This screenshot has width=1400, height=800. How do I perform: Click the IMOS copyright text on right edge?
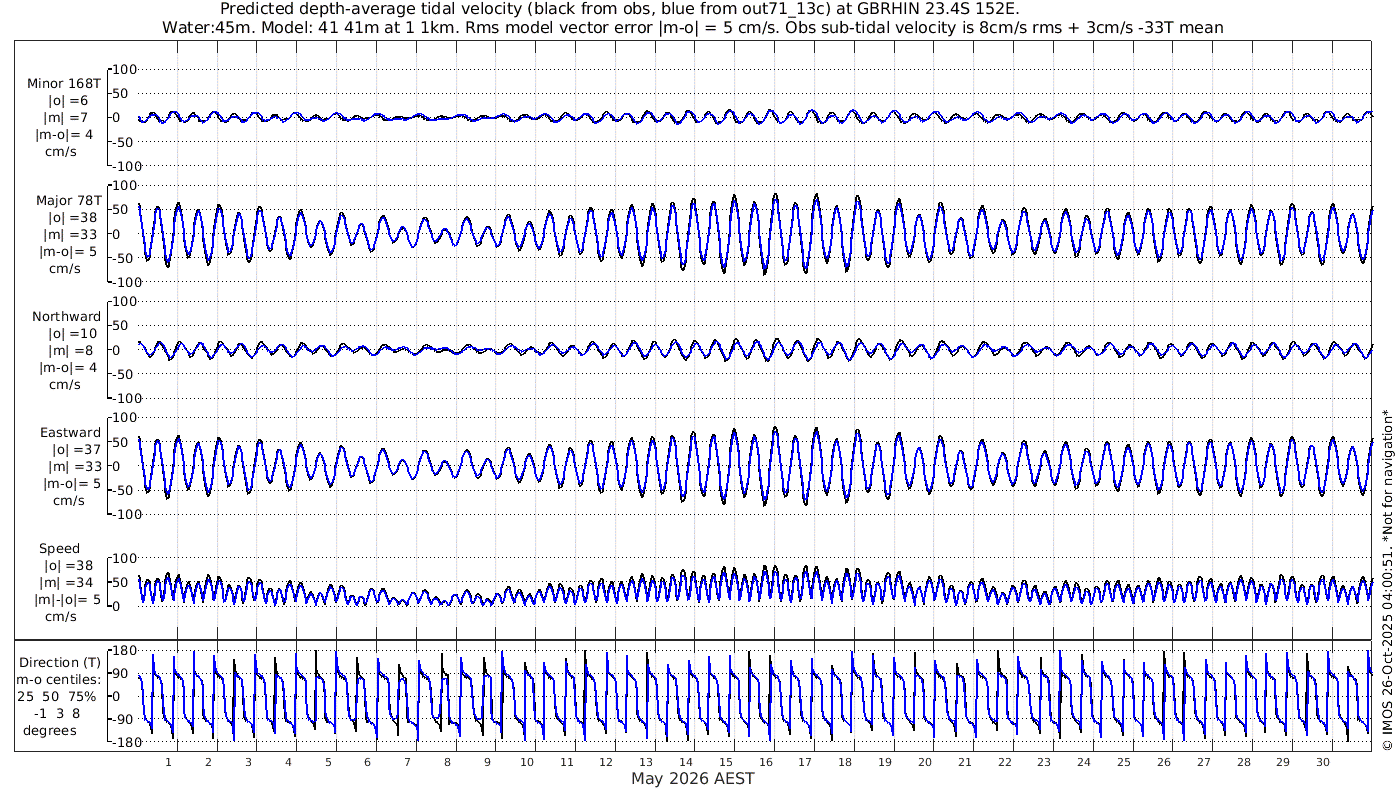coord(1387,580)
